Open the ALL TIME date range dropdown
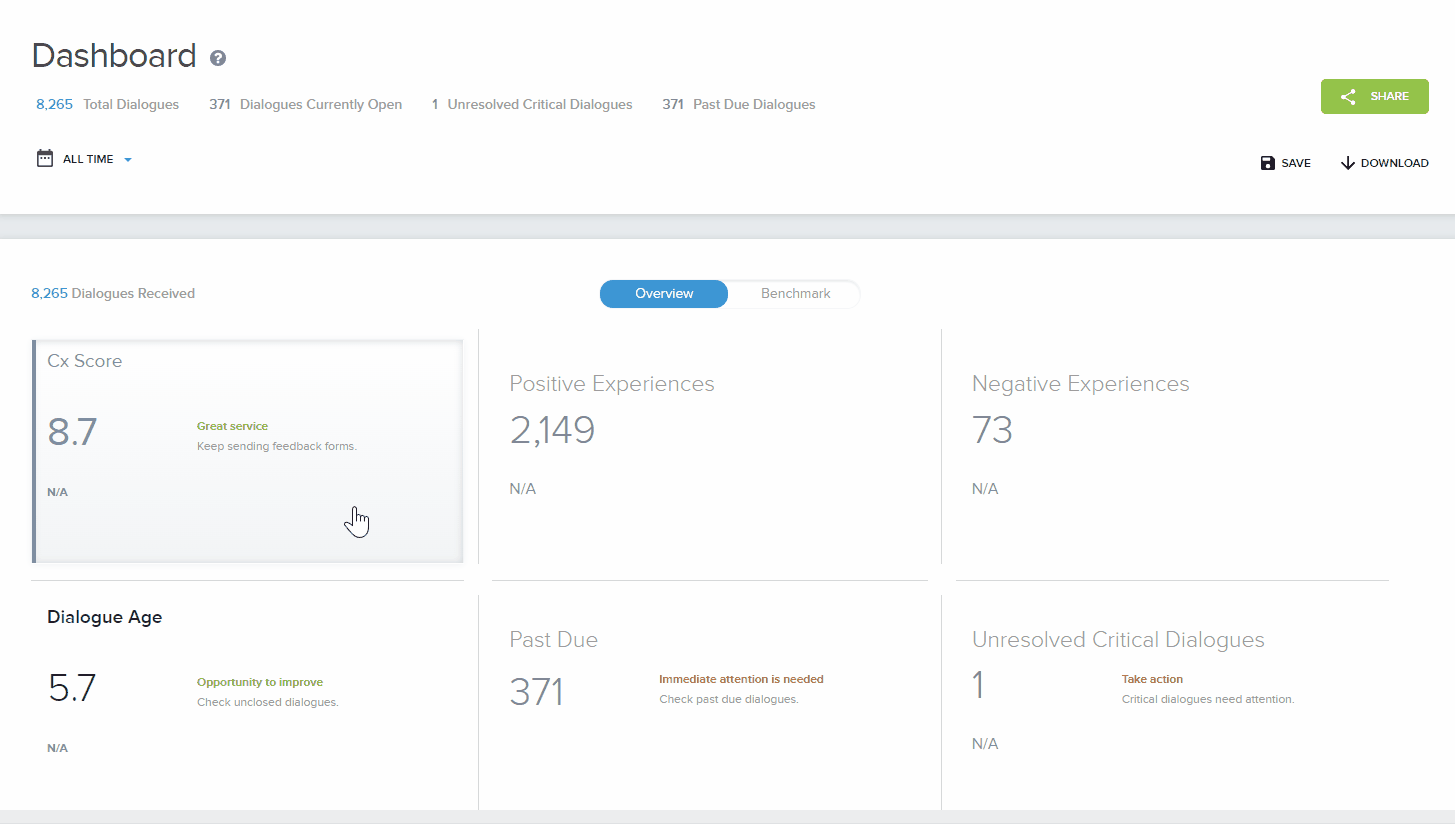The height and width of the screenshot is (824, 1455). (90, 158)
